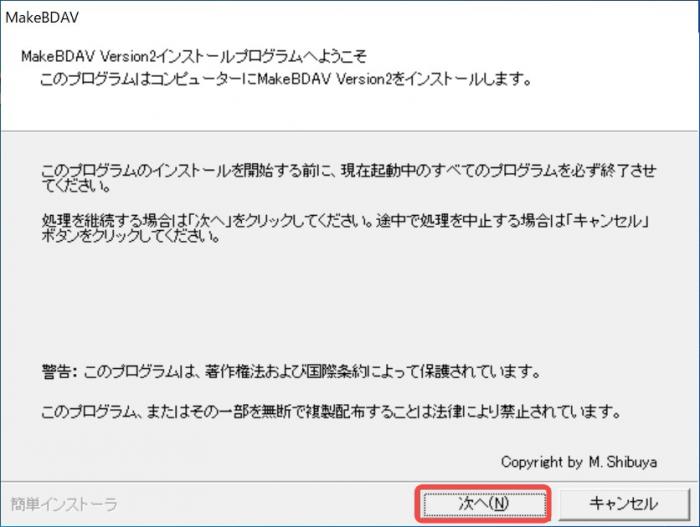This screenshot has height=527, width=700.
Task: Click the 警告 copyright protection warning line
Action: coord(291,371)
